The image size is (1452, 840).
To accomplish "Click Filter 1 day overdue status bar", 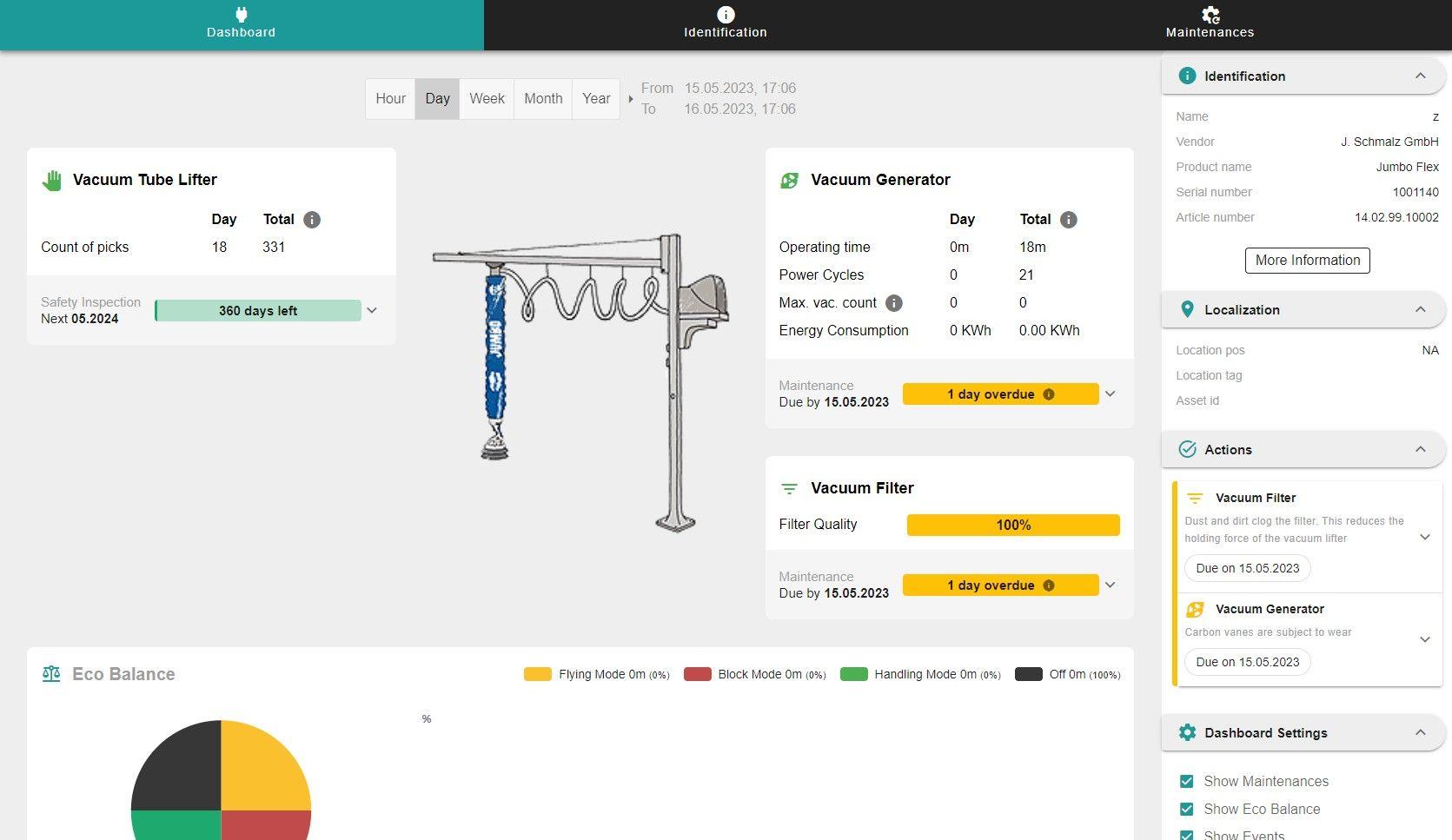I will (1000, 585).
